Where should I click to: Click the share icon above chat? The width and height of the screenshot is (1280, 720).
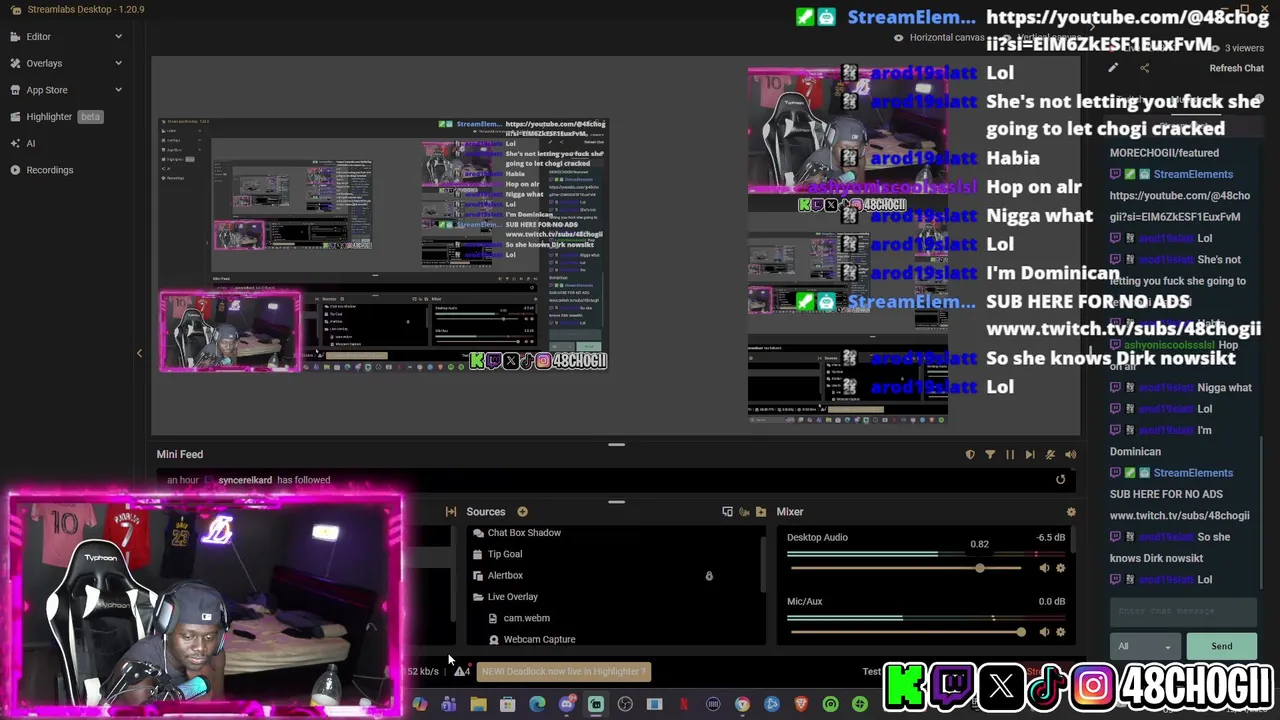pyautogui.click(x=1145, y=68)
